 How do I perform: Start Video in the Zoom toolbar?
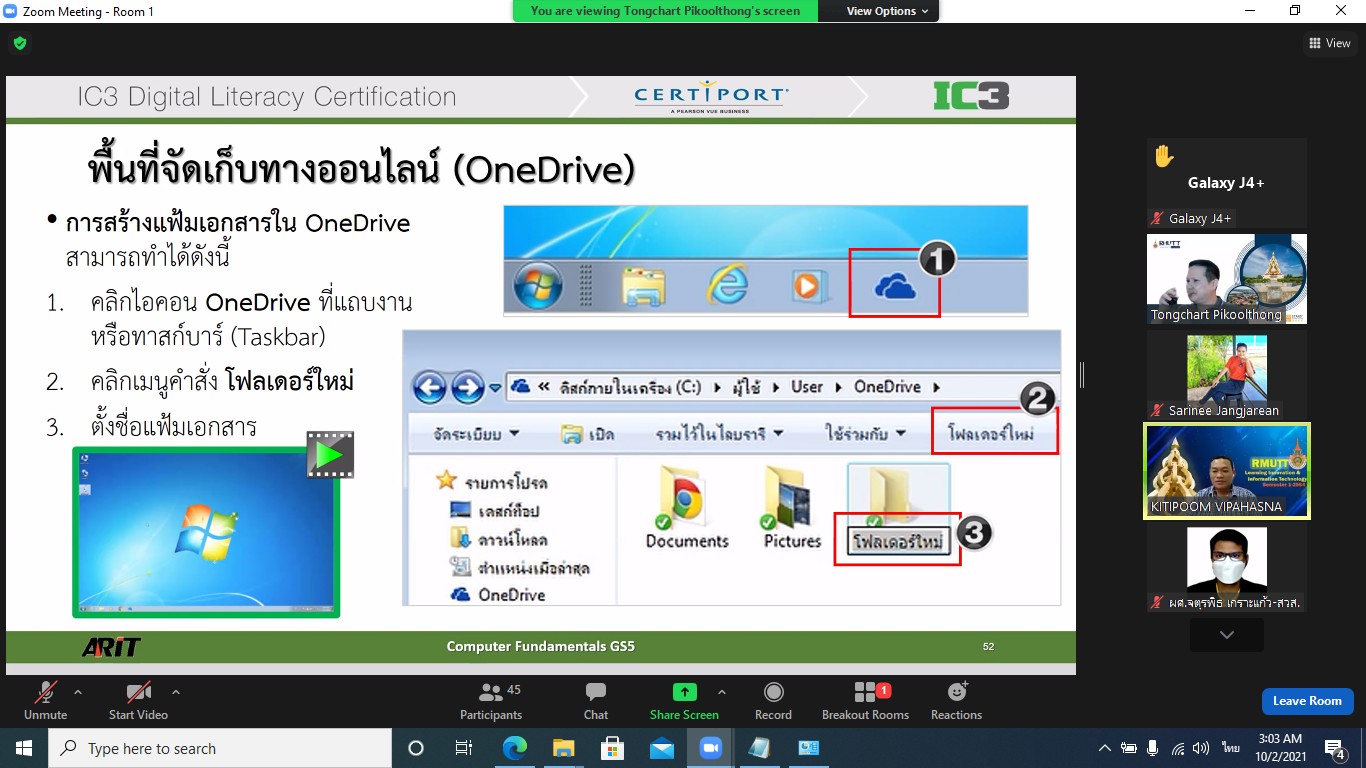coord(138,701)
